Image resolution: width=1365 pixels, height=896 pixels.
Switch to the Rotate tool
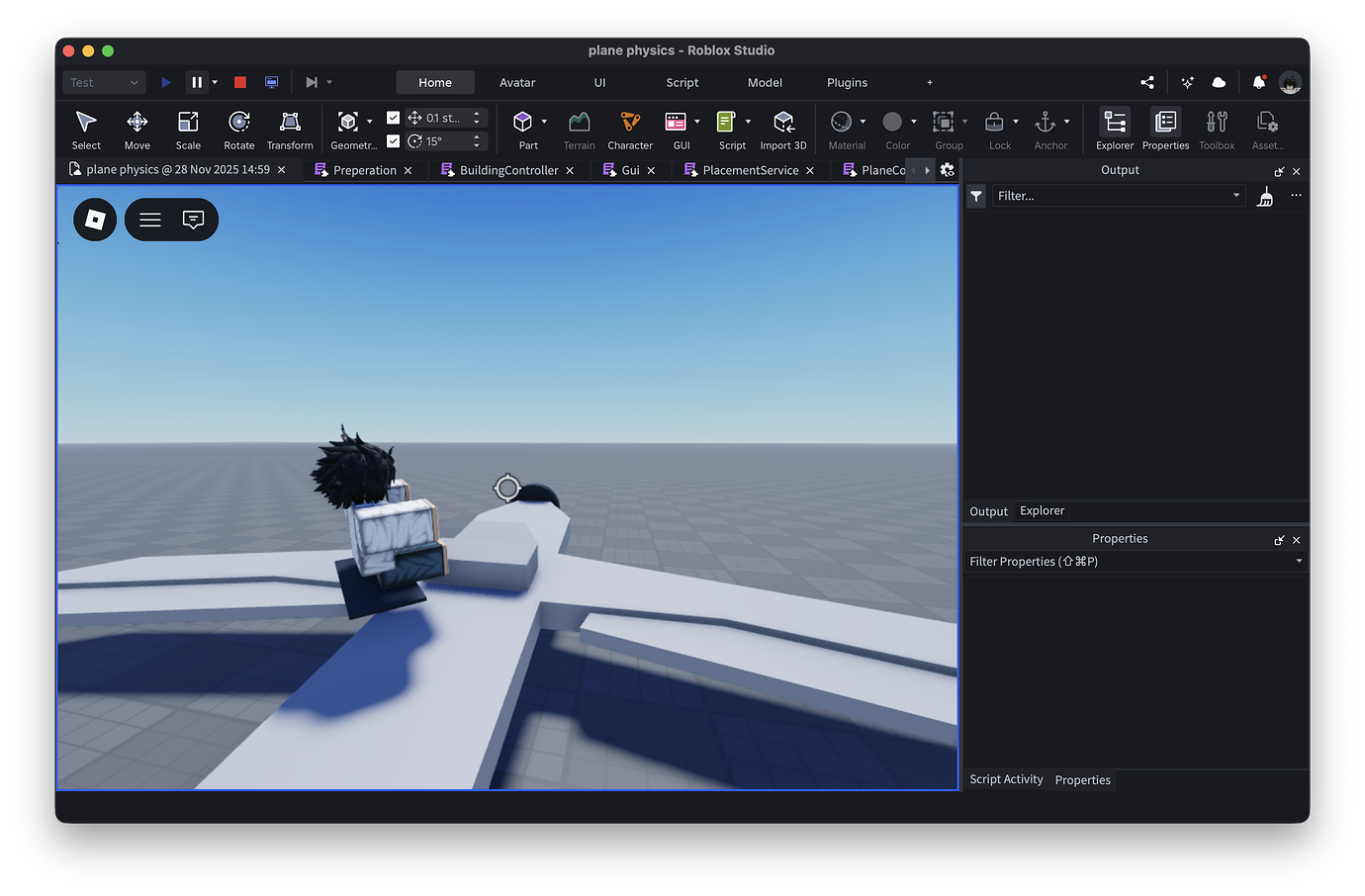tap(238, 130)
